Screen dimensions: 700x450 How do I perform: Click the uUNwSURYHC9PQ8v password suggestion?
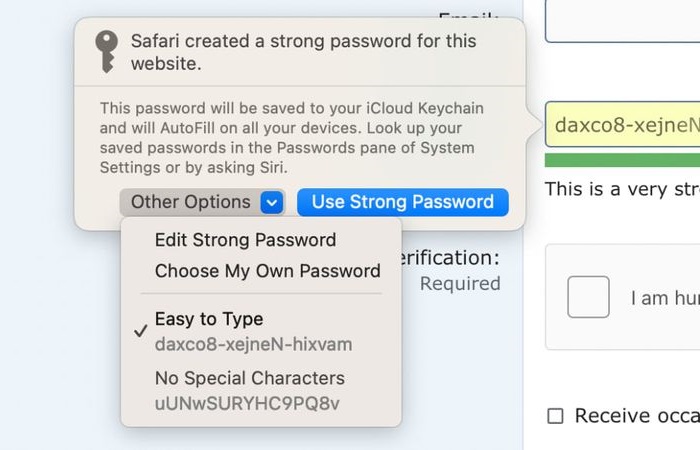click(x=247, y=404)
